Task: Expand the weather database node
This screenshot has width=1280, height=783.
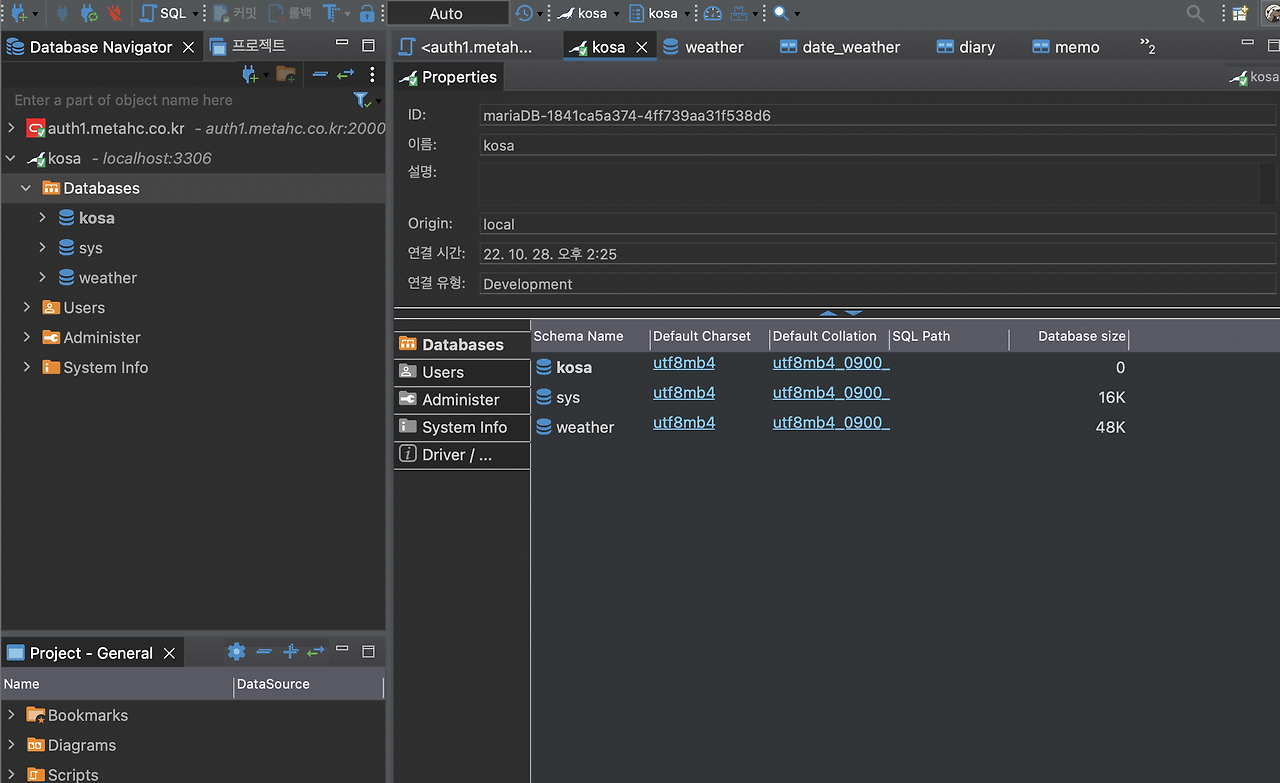Action: pos(42,277)
